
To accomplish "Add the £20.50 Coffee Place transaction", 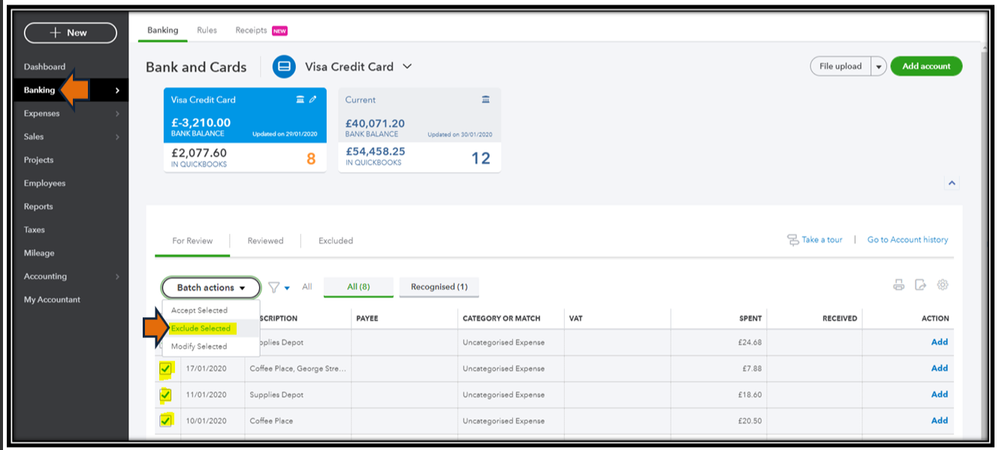I will pyautogui.click(x=939, y=421).
